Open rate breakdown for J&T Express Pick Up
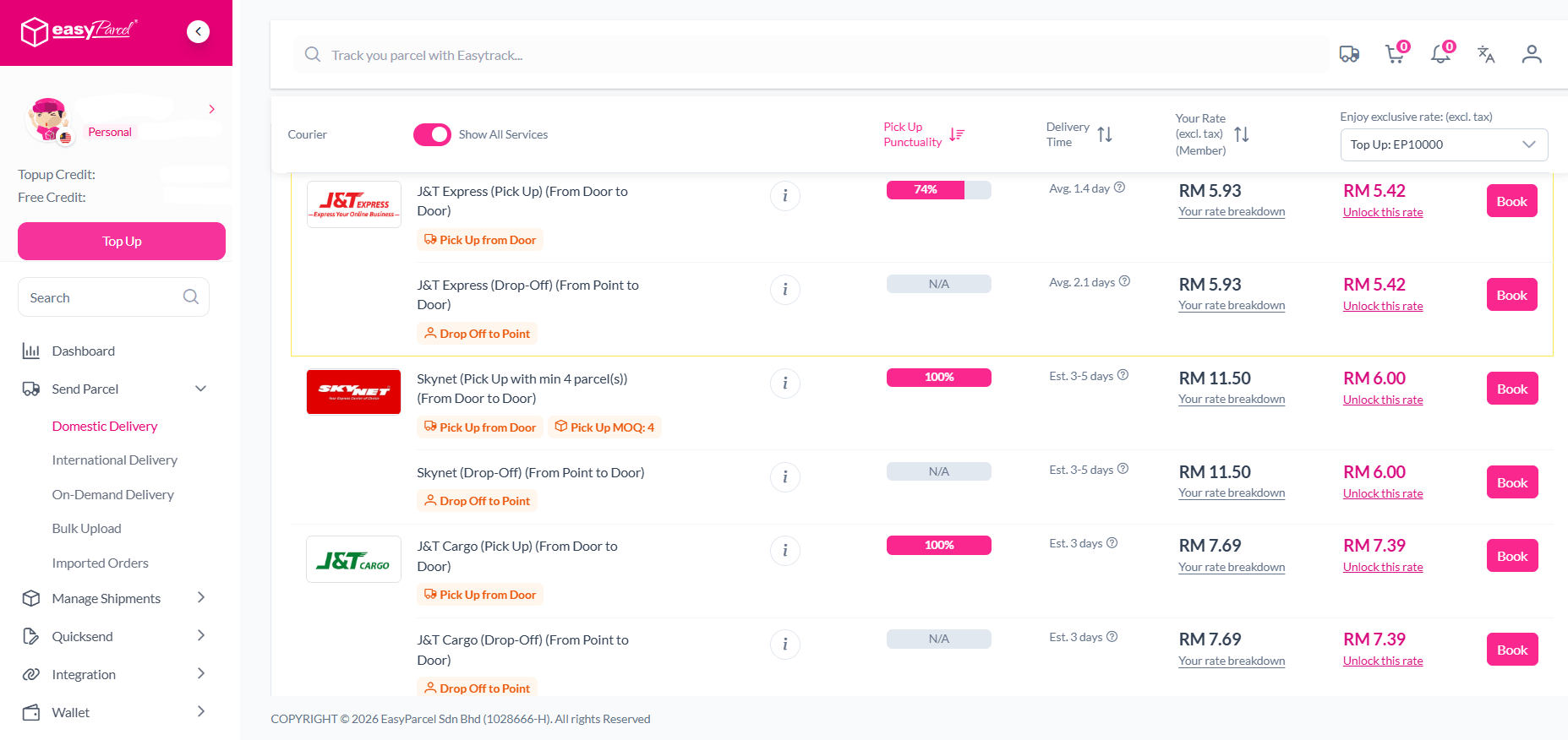The height and width of the screenshot is (740, 1568). [1232, 211]
